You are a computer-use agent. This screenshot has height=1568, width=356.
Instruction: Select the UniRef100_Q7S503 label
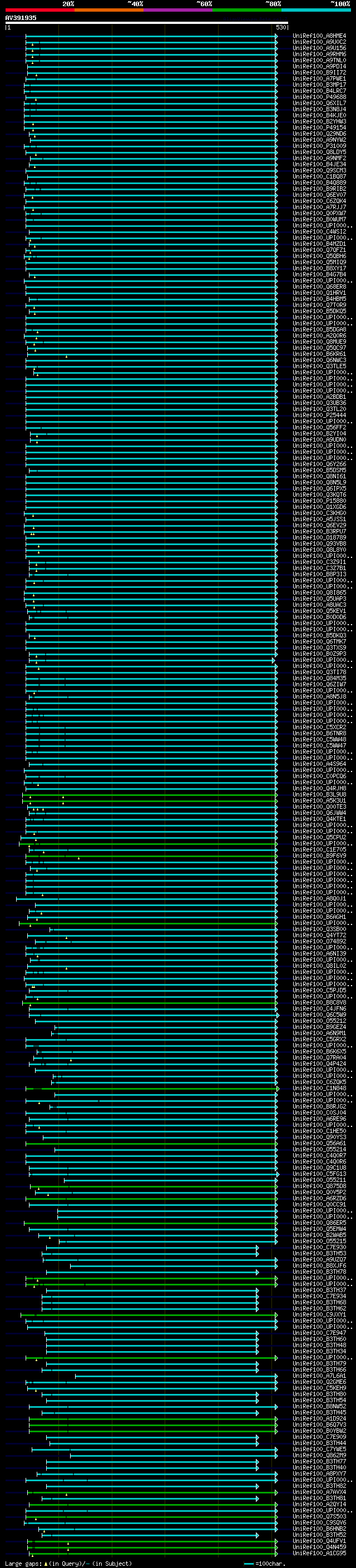(319, 1516)
